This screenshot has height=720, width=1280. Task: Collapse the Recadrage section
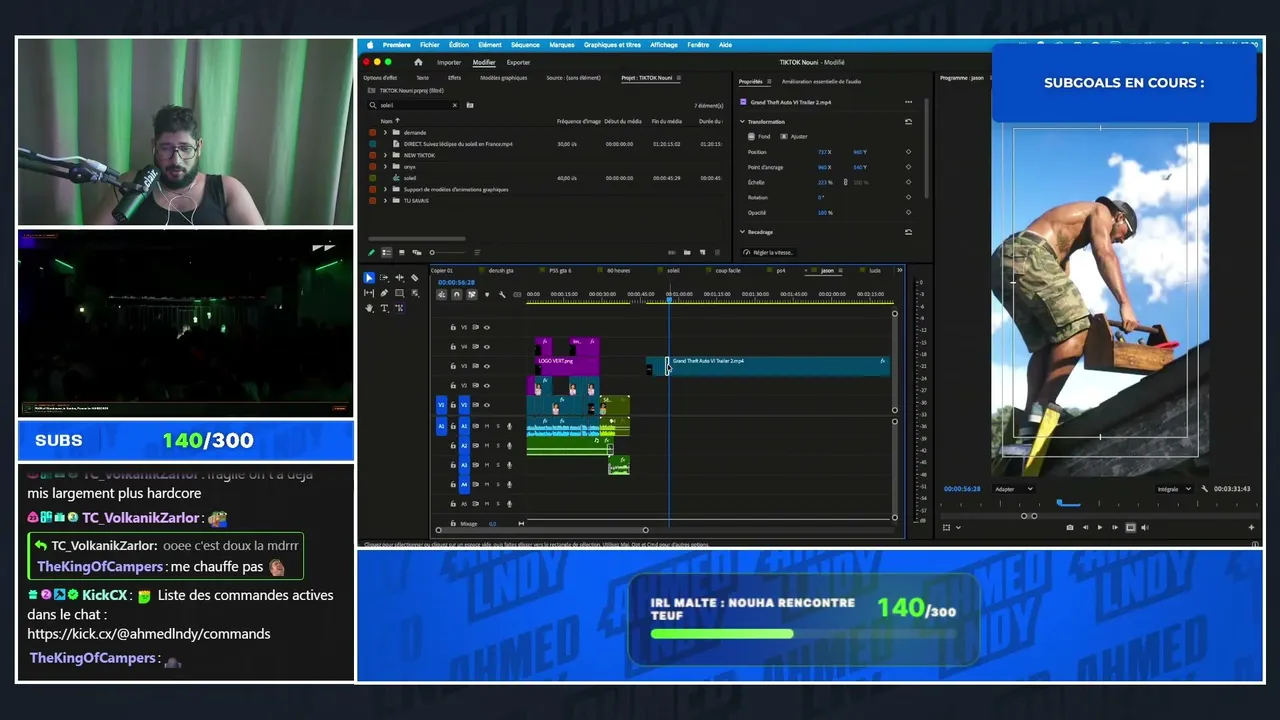coord(743,232)
